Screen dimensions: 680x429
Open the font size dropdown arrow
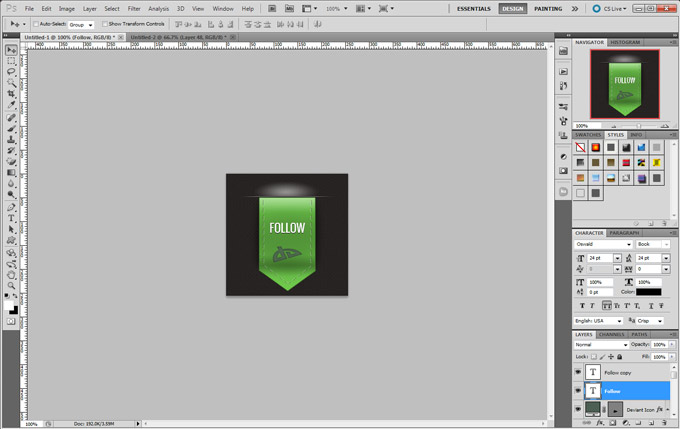tap(617, 258)
